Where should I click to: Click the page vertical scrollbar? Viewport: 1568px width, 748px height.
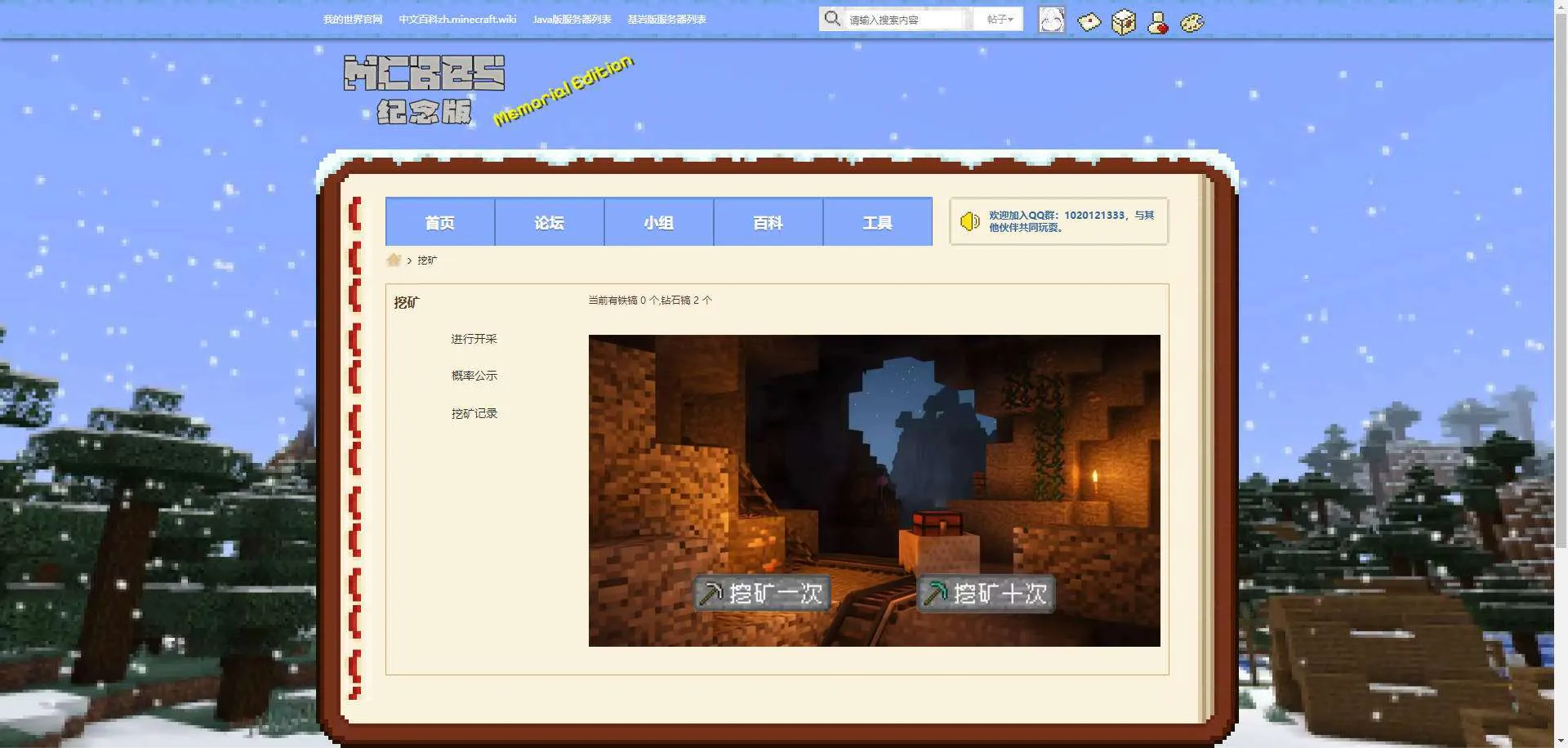1560,327
